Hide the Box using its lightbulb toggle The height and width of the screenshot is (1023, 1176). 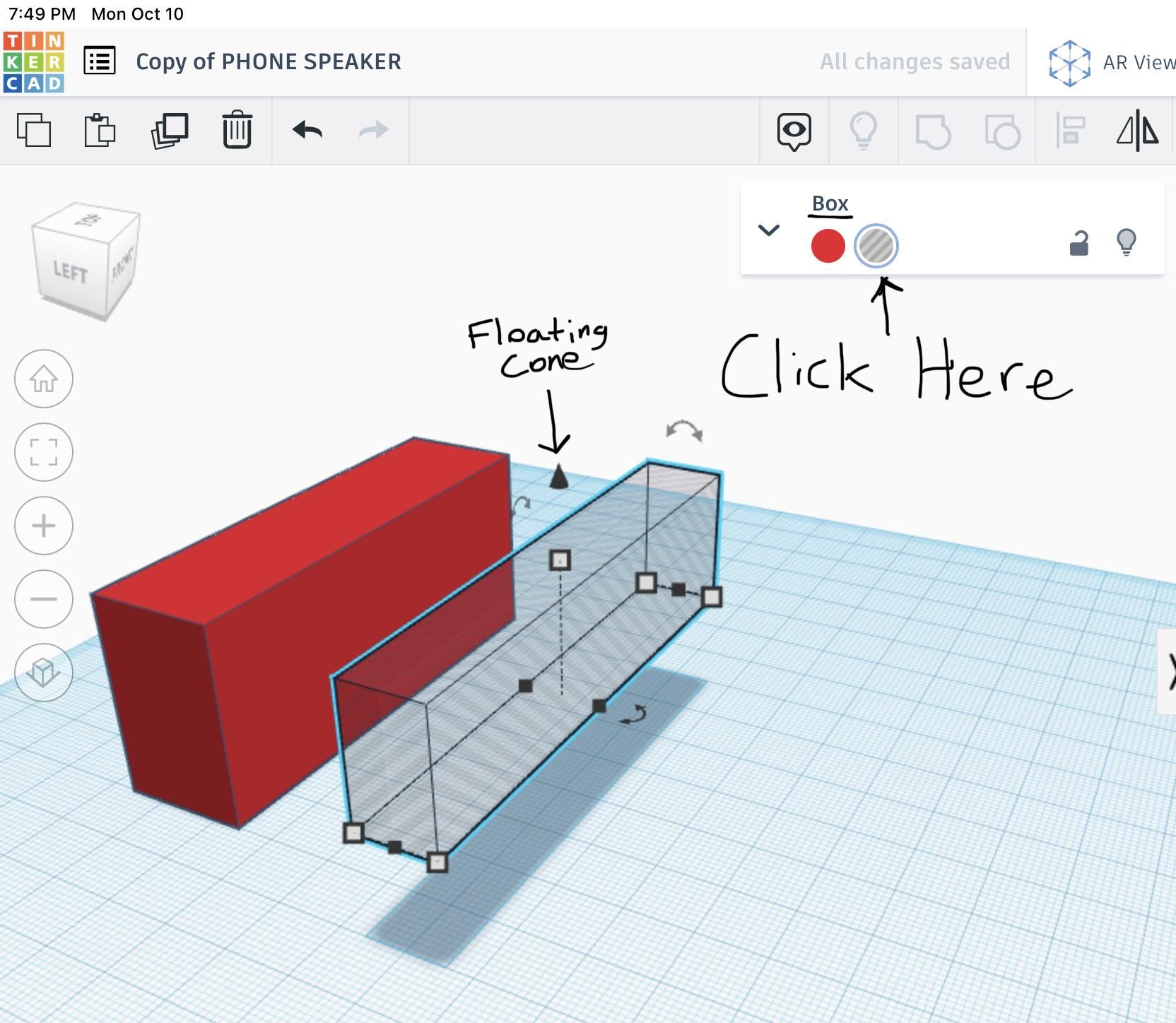[x=1128, y=242]
